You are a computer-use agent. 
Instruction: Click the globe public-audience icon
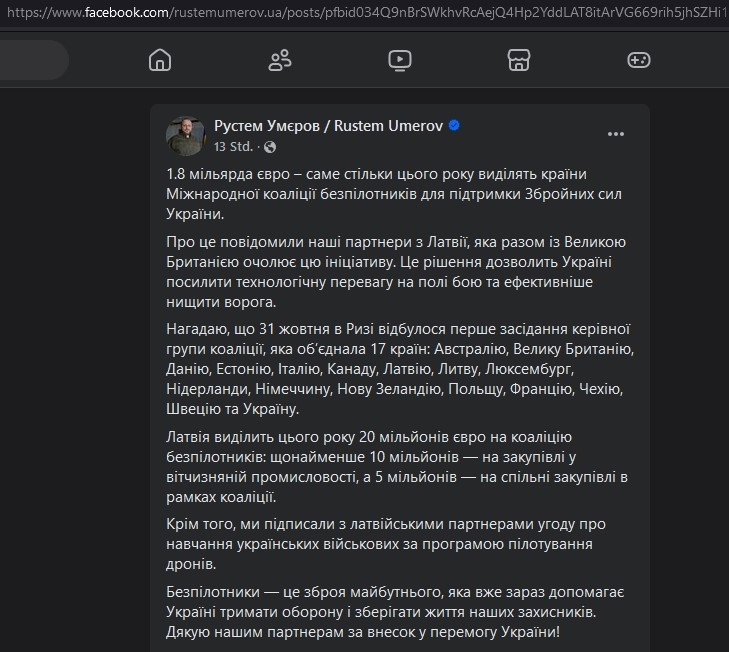(269, 147)
